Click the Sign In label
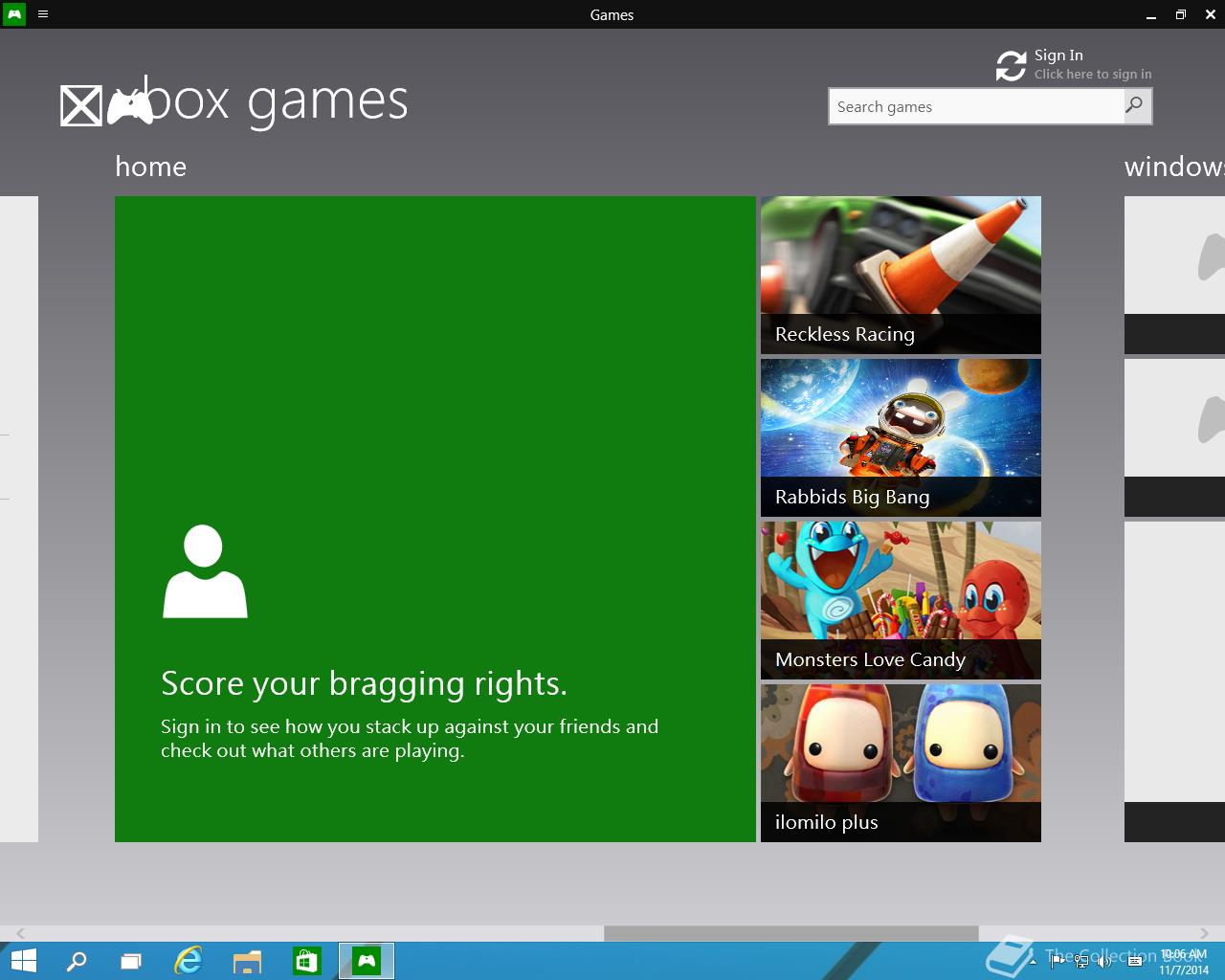This screenshot has height=980, width=1225. pos(1058,56)
